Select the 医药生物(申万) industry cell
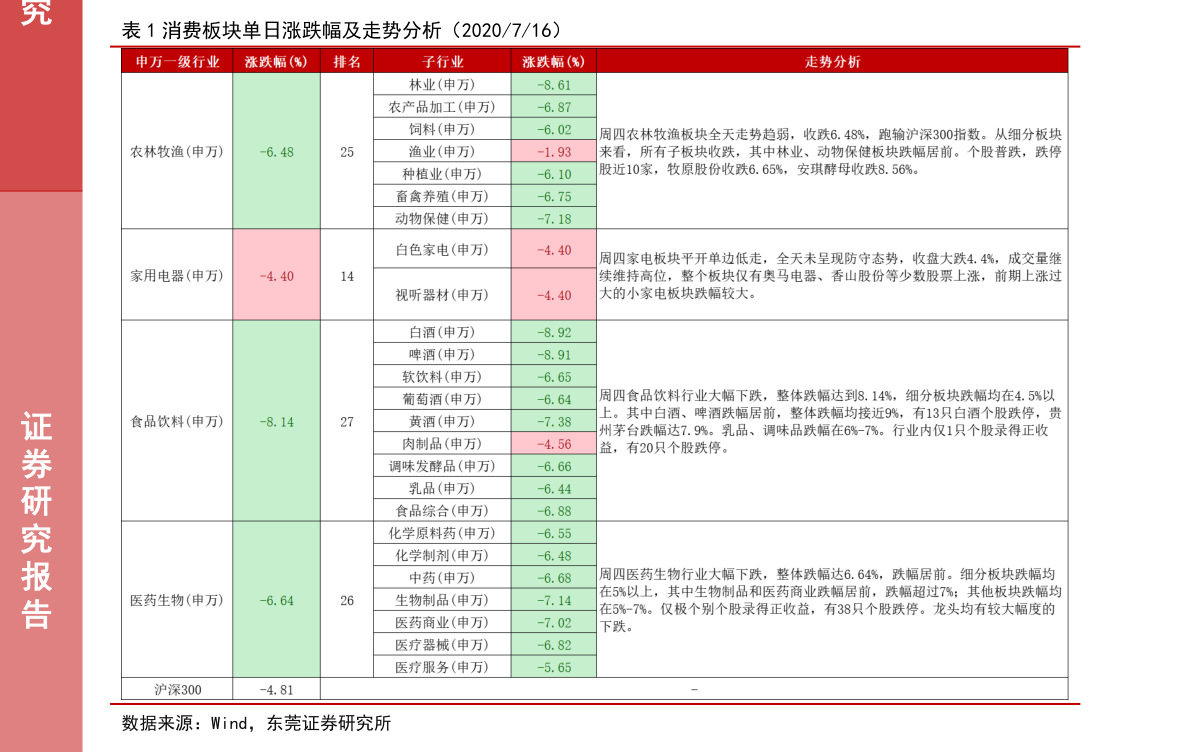Screen dimensions: 1191x752 coord(177,600)
